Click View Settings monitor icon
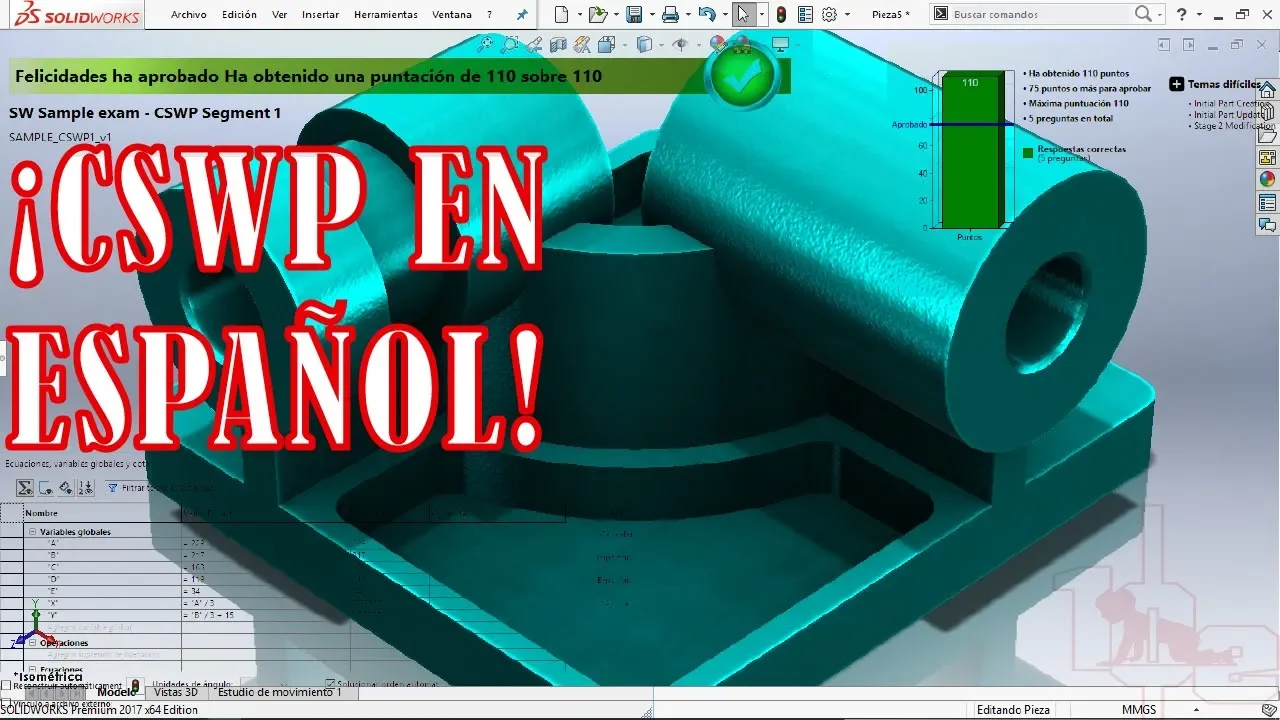The width and height of the screenshot is (1280, 720). [780, 44]
